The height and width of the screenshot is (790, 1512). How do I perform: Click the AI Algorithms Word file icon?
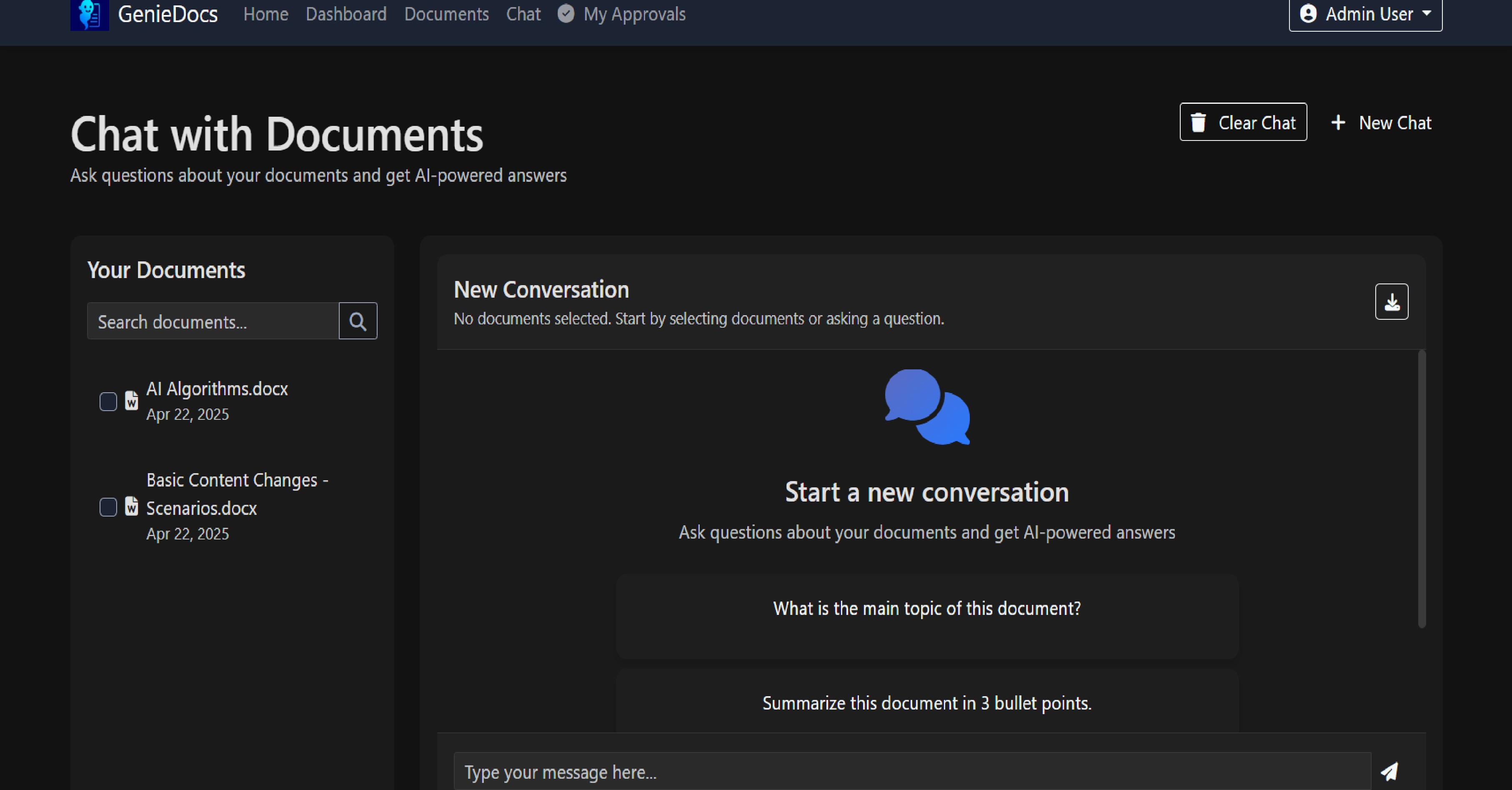point(131,401)
